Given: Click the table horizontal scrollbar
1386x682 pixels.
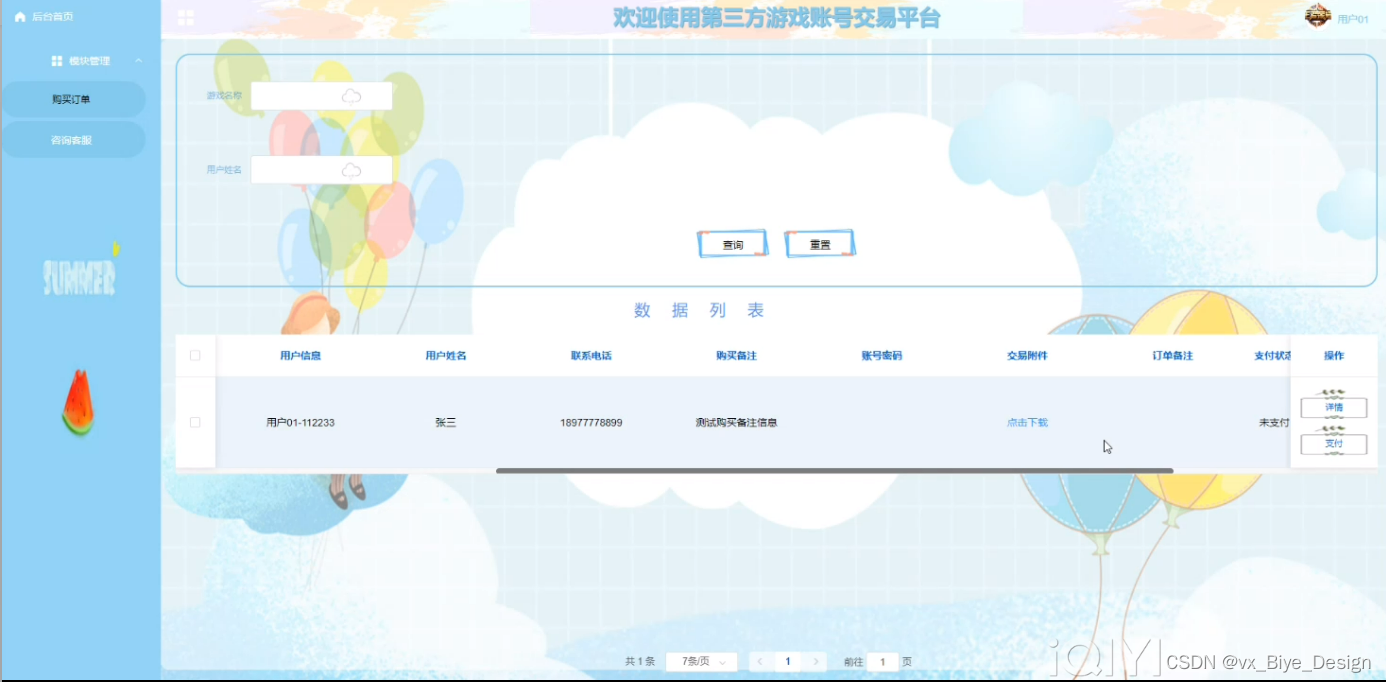Looking at the screenshot, I should click(834, 470).
